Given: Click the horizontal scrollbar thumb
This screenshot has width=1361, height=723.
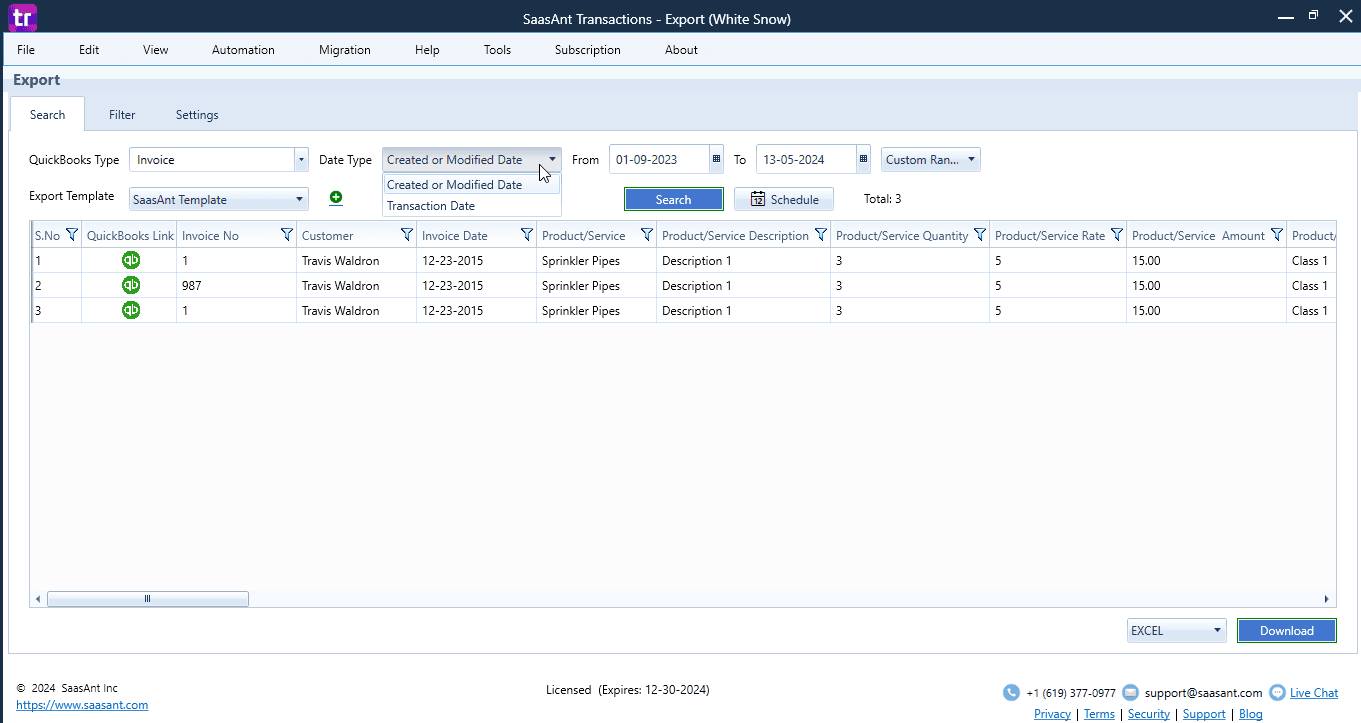Looking at the screenshot, I should point(147,598).
